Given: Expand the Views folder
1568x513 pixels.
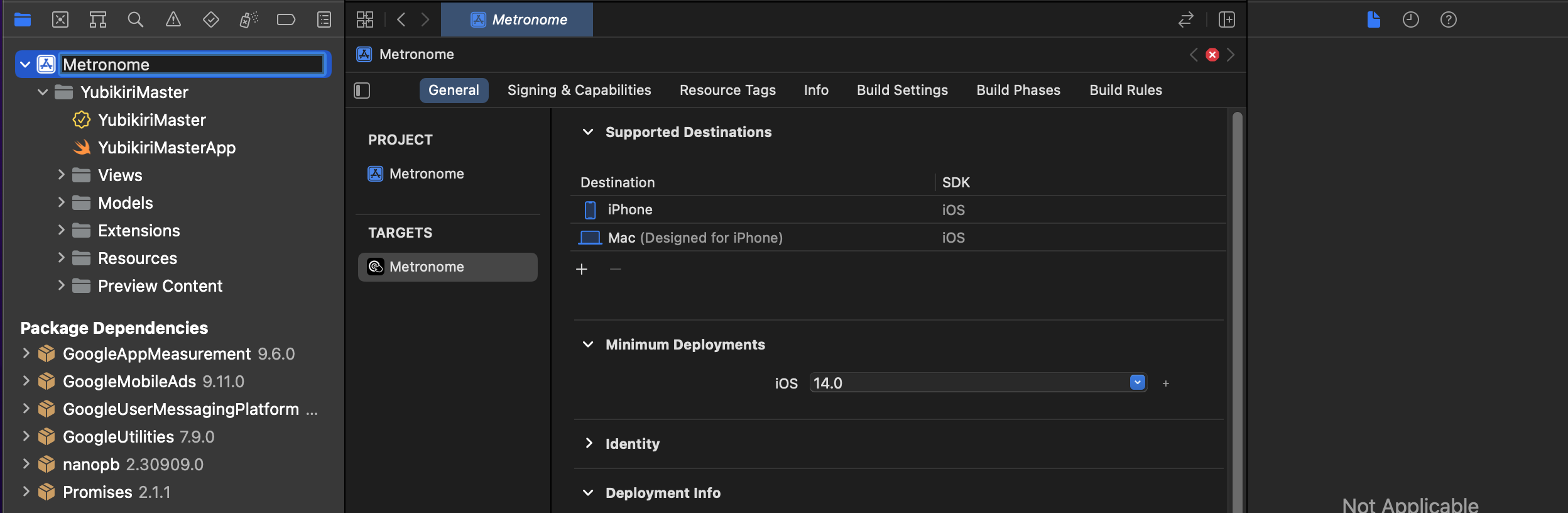Looking at the screenshot, I should pyautogui.click(x=61, y=175).
